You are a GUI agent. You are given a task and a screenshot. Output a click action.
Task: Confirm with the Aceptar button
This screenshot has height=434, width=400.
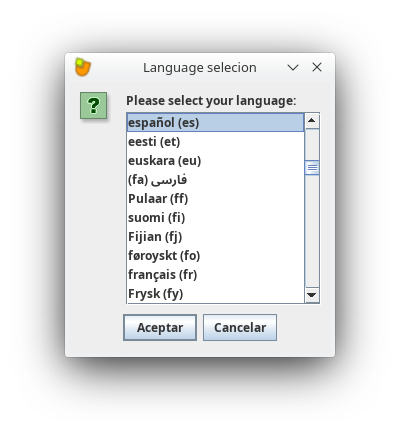160,327
